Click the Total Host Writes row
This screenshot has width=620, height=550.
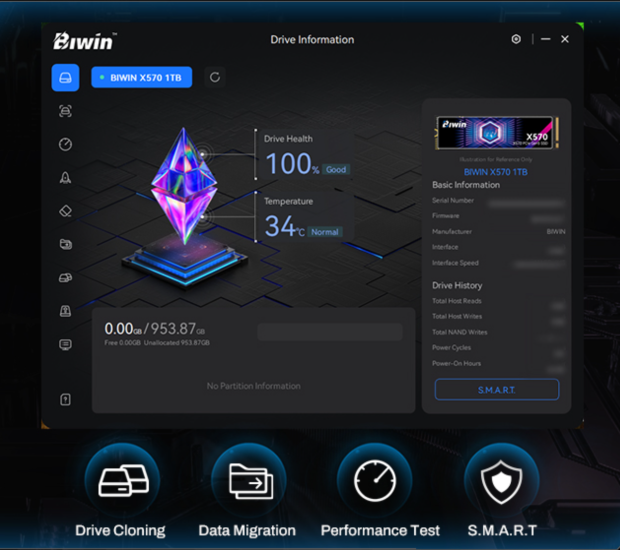498,317
